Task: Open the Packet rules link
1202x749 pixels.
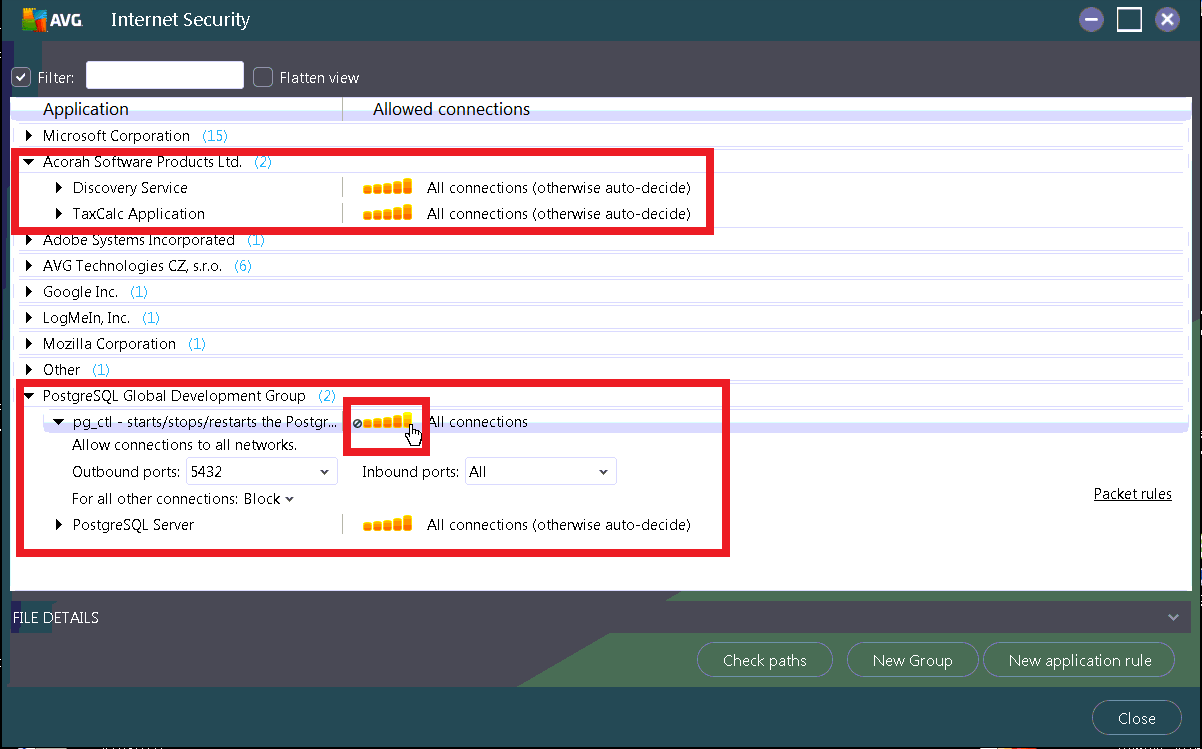Action: click(1132, 493)
